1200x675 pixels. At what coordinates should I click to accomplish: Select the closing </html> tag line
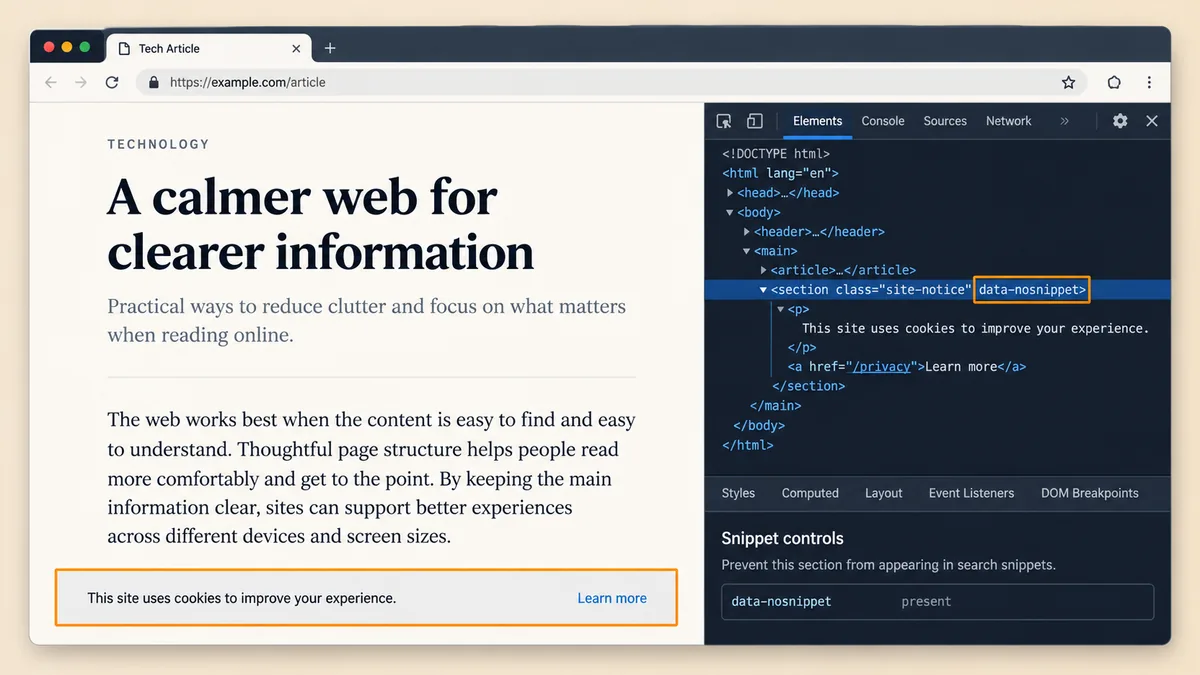coord(748,445)
